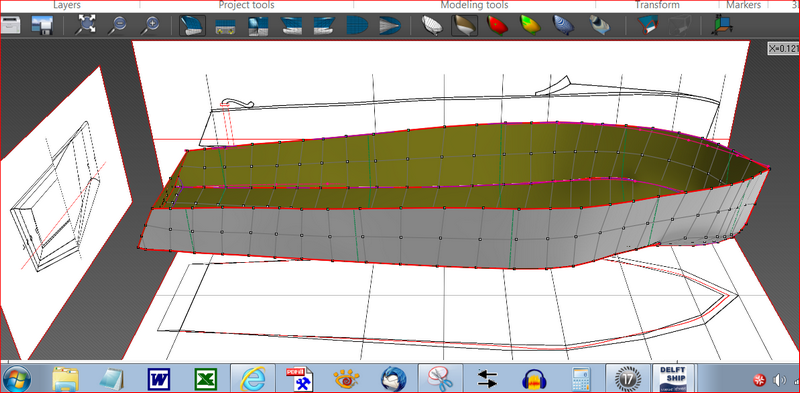Click the coordinate axes cube icon
Viewport: 800px width, 393px height.
coord(723,25)
